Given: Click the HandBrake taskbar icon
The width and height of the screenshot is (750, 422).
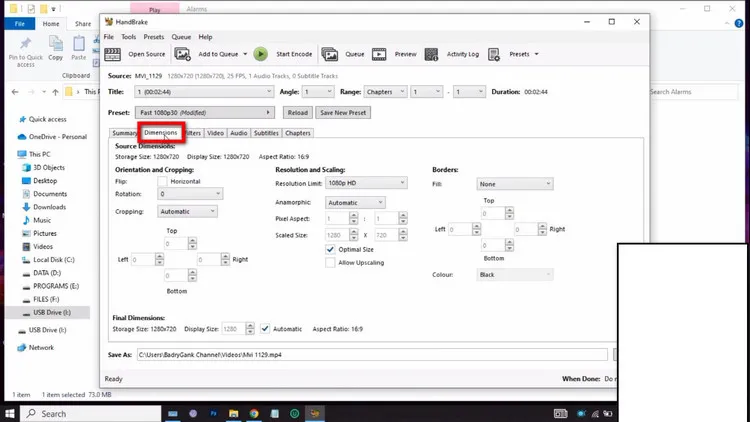Looking at the screenshot, I should (x=315, y=413).
